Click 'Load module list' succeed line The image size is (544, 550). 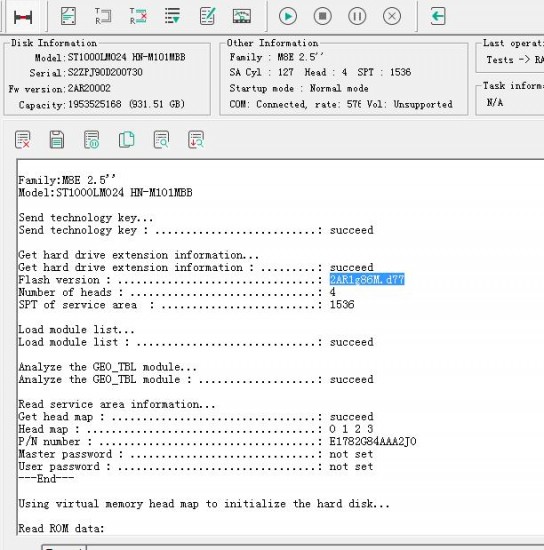point(196,342)
